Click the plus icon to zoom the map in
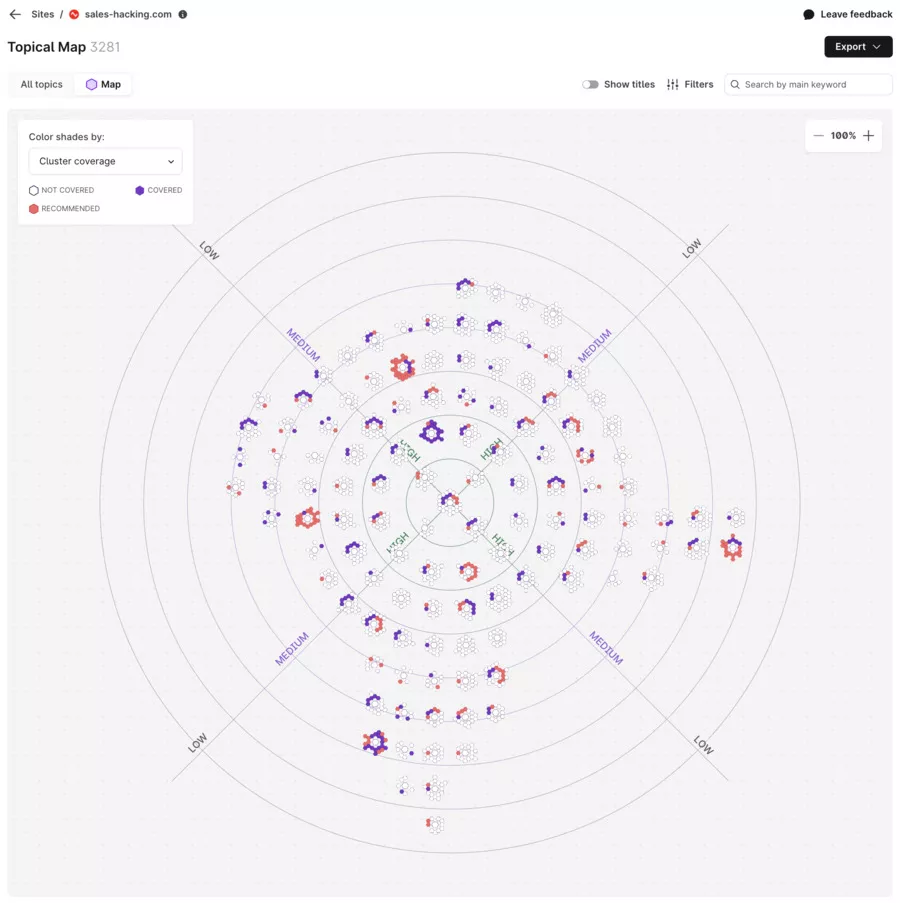Image resolution: width=900 pixels, height=903 pixels. tap(869, 135)
